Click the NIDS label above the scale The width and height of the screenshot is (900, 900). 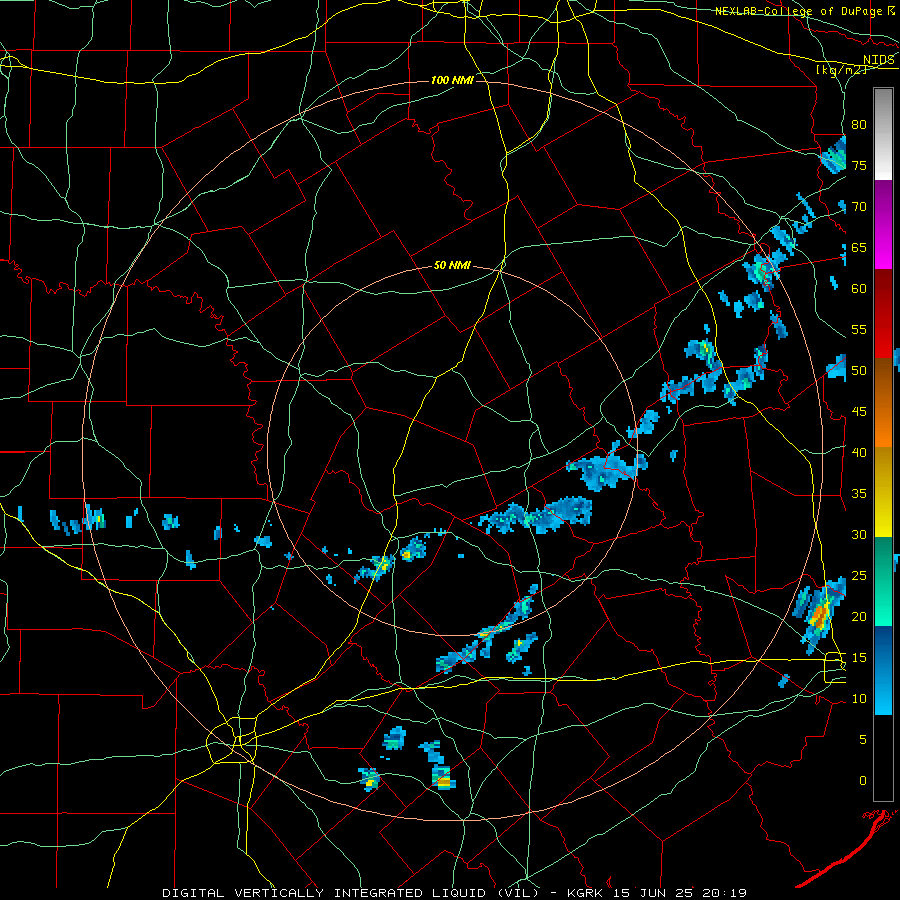[x=878, y=60]
